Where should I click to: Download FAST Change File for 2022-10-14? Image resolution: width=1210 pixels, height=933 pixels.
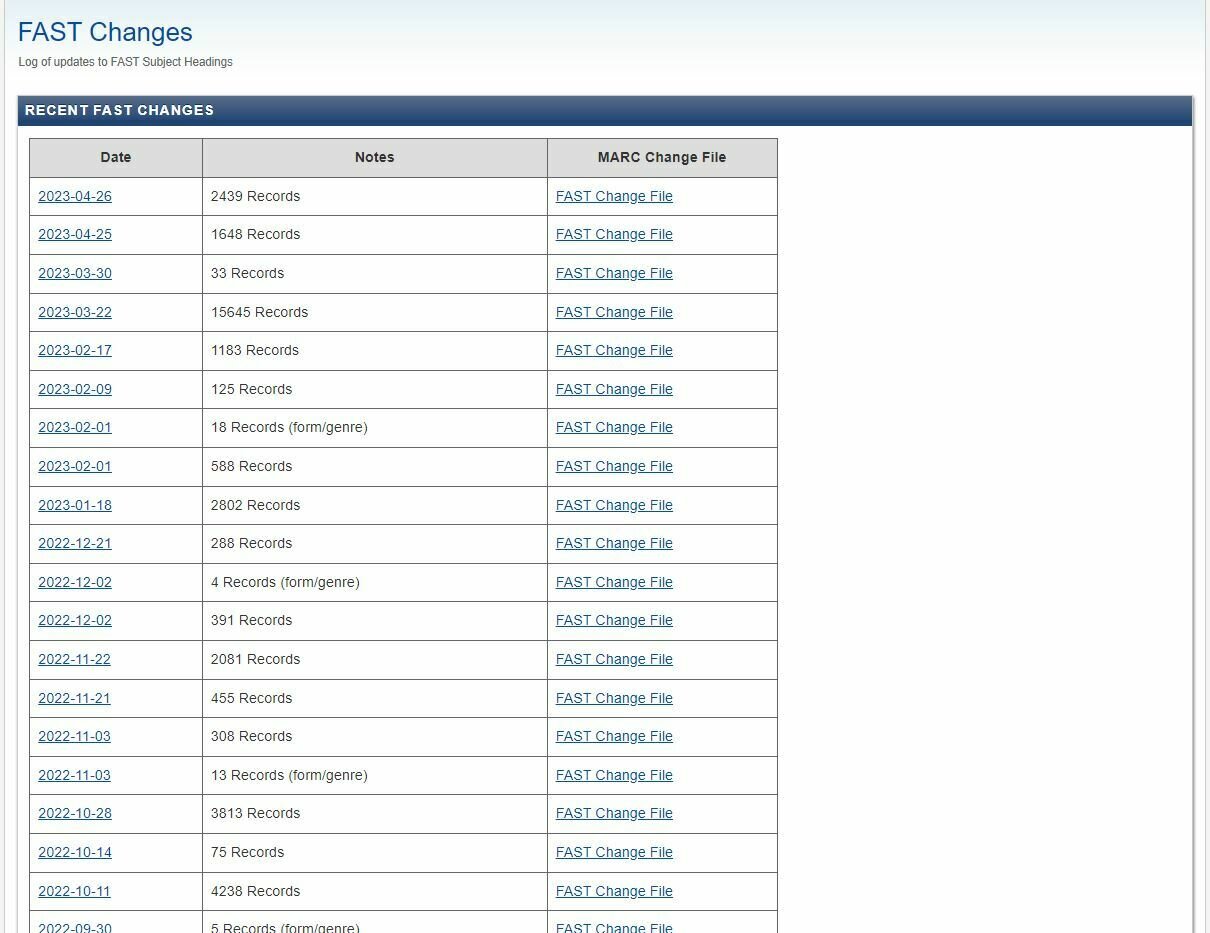(614, 852)
